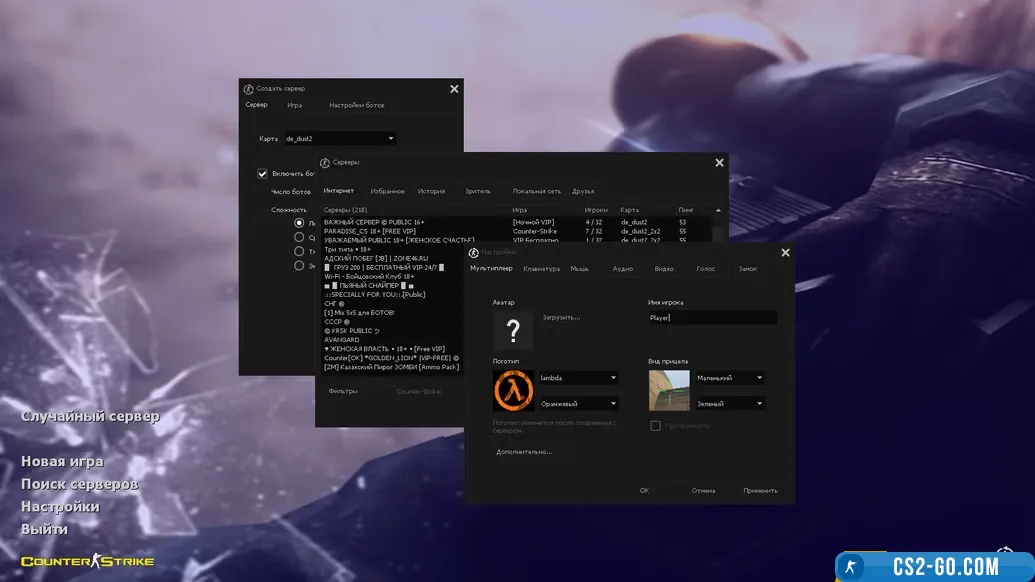Click the question-mark avatar placeholder
Screen dimensions: 1035x582
[513, 331]
